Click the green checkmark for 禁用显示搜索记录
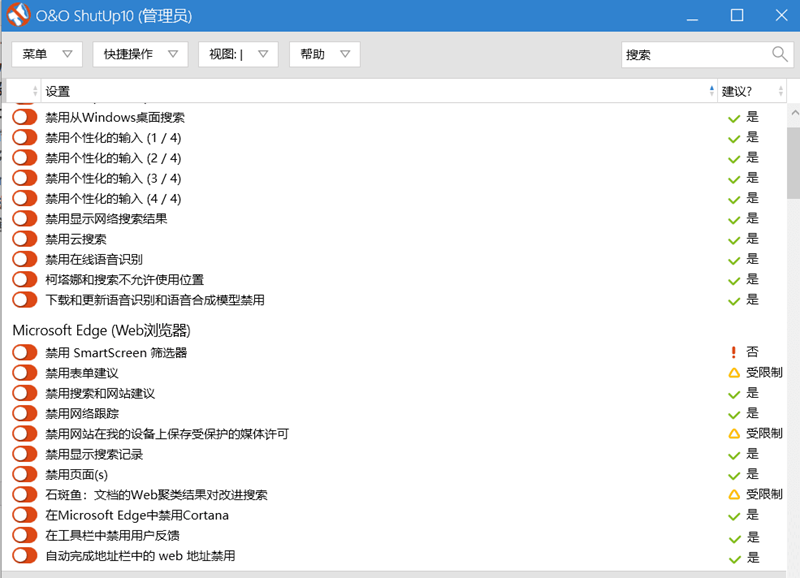Image resolution: width=800 pixels, height=578 pixels. (734, 455)
